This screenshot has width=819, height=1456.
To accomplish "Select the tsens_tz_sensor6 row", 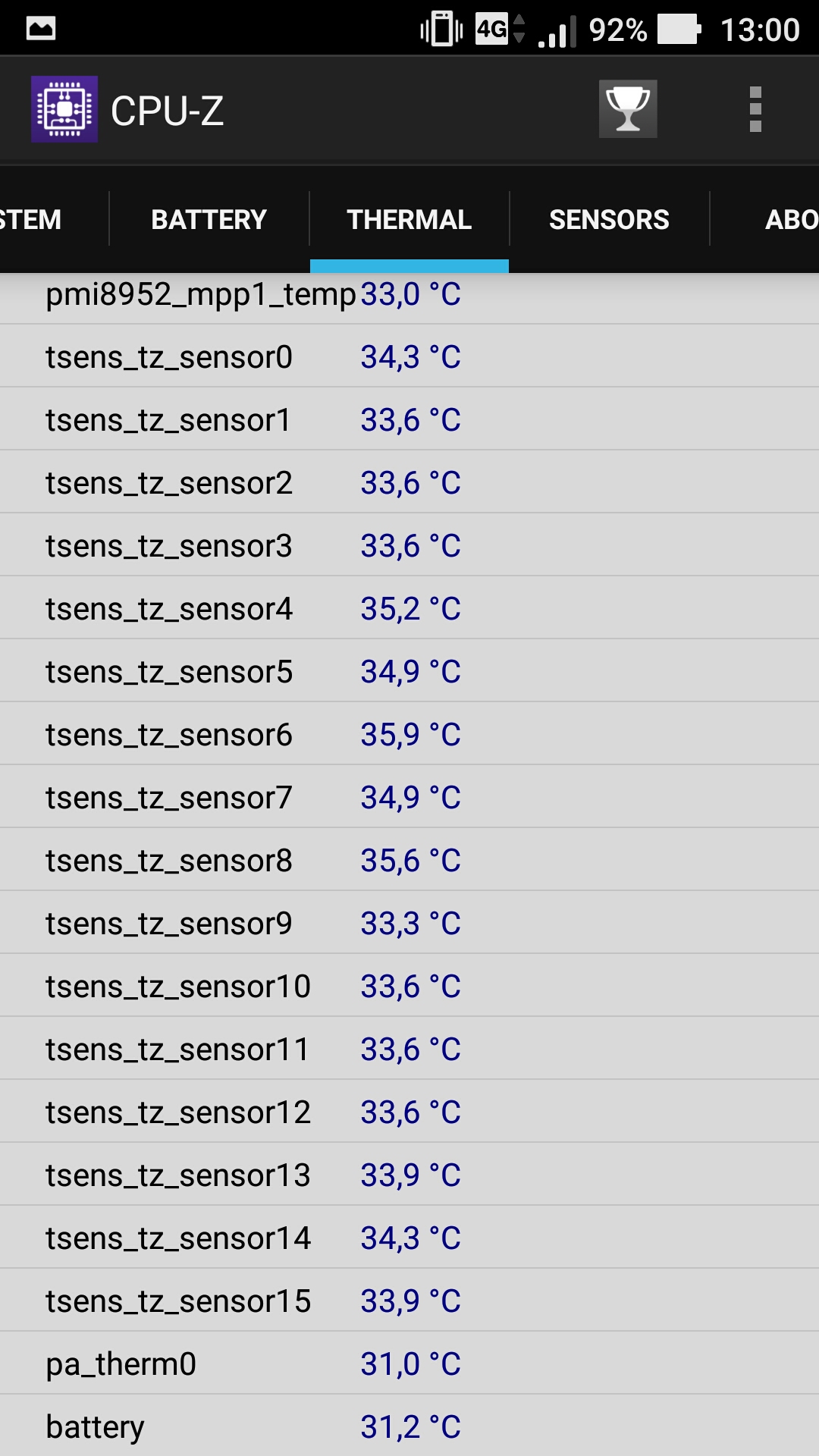I will coord(409,734).
